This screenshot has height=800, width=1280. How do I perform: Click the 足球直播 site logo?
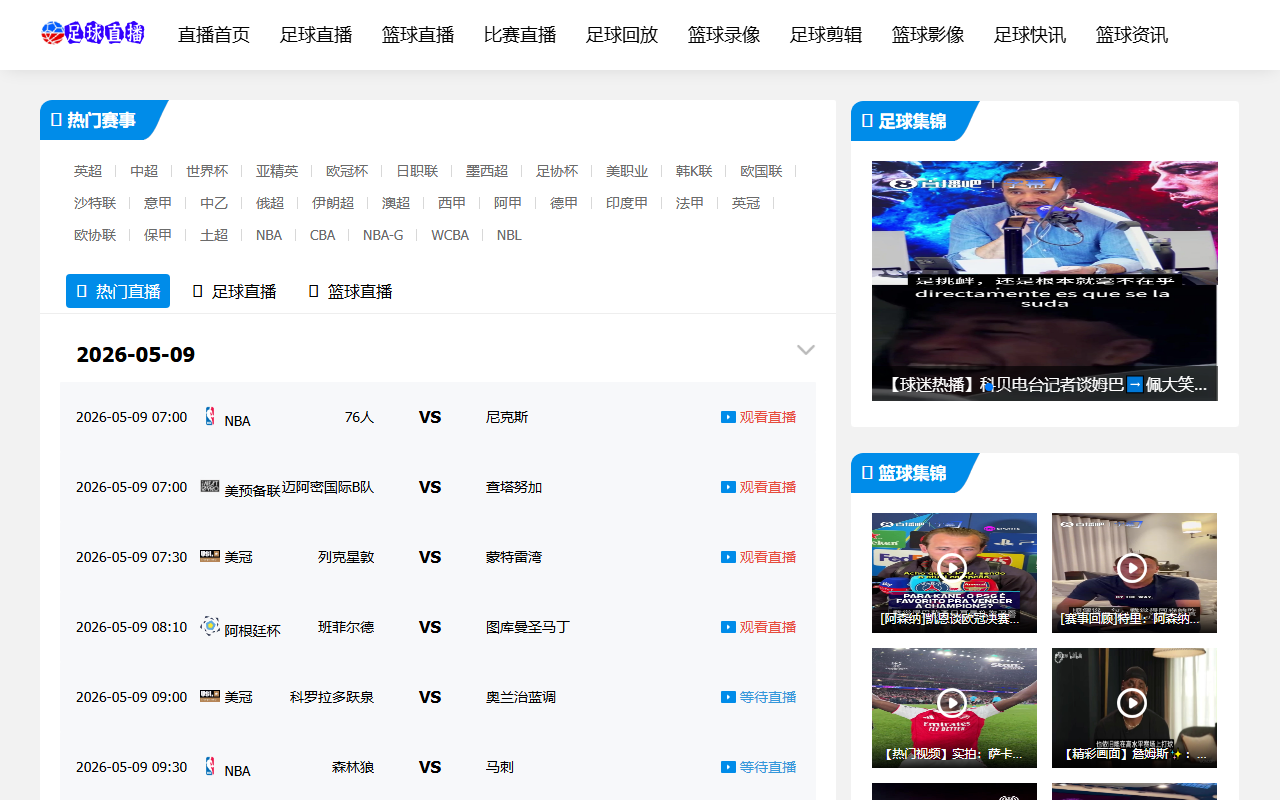tap(93, 34)
